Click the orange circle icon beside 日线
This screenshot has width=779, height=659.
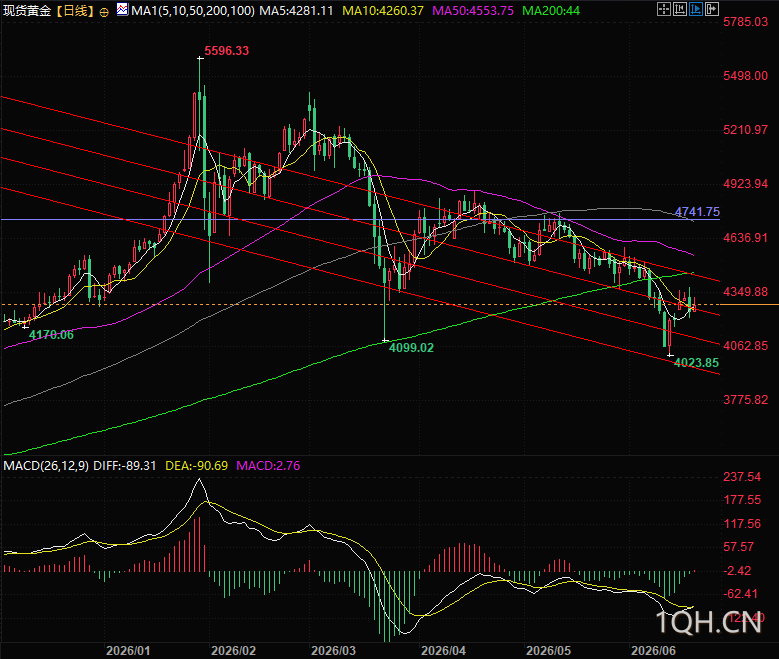tap(104, 12)
